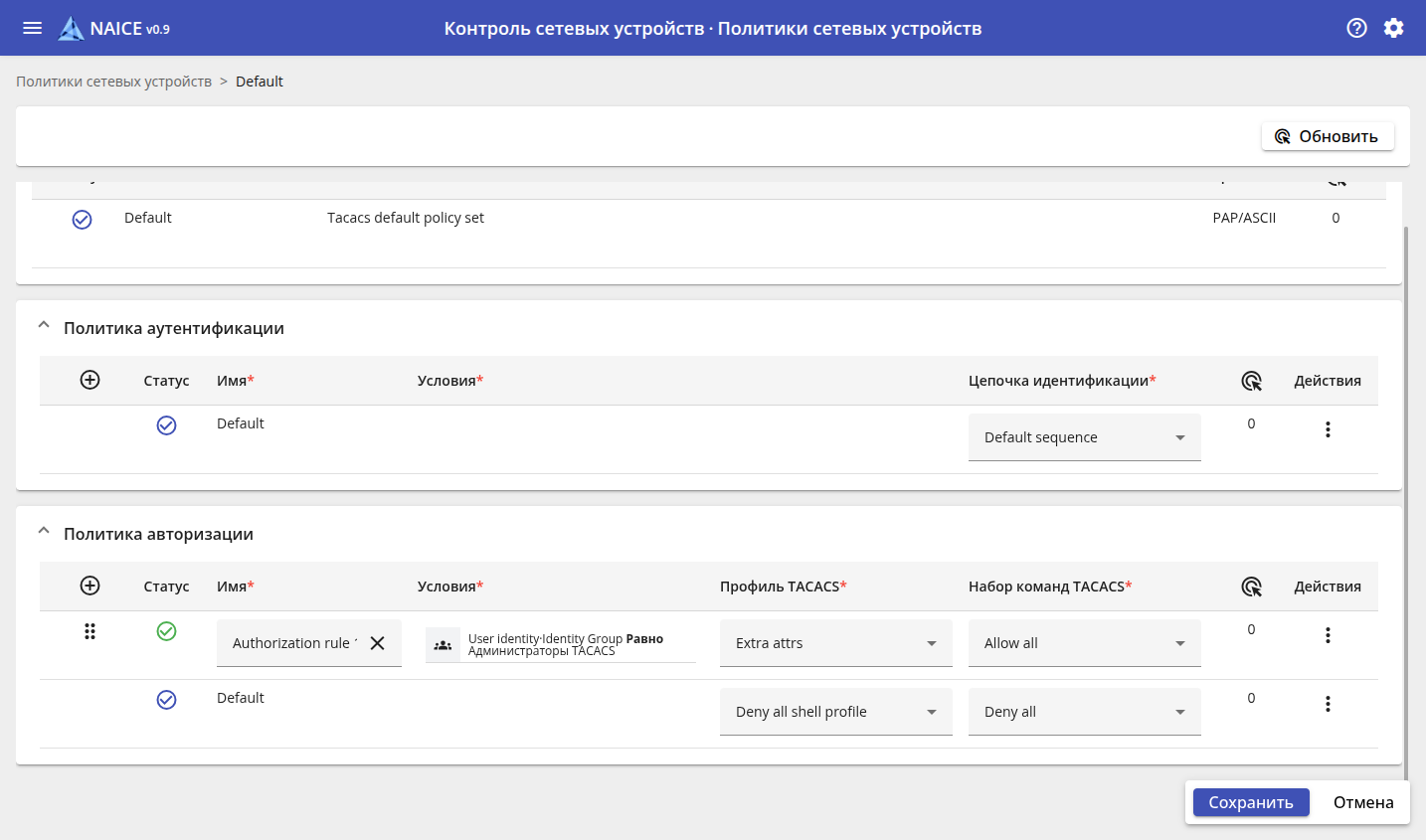Open the help question mark icon
The image size is (1426, 840).
click(x=1356, y=28)
